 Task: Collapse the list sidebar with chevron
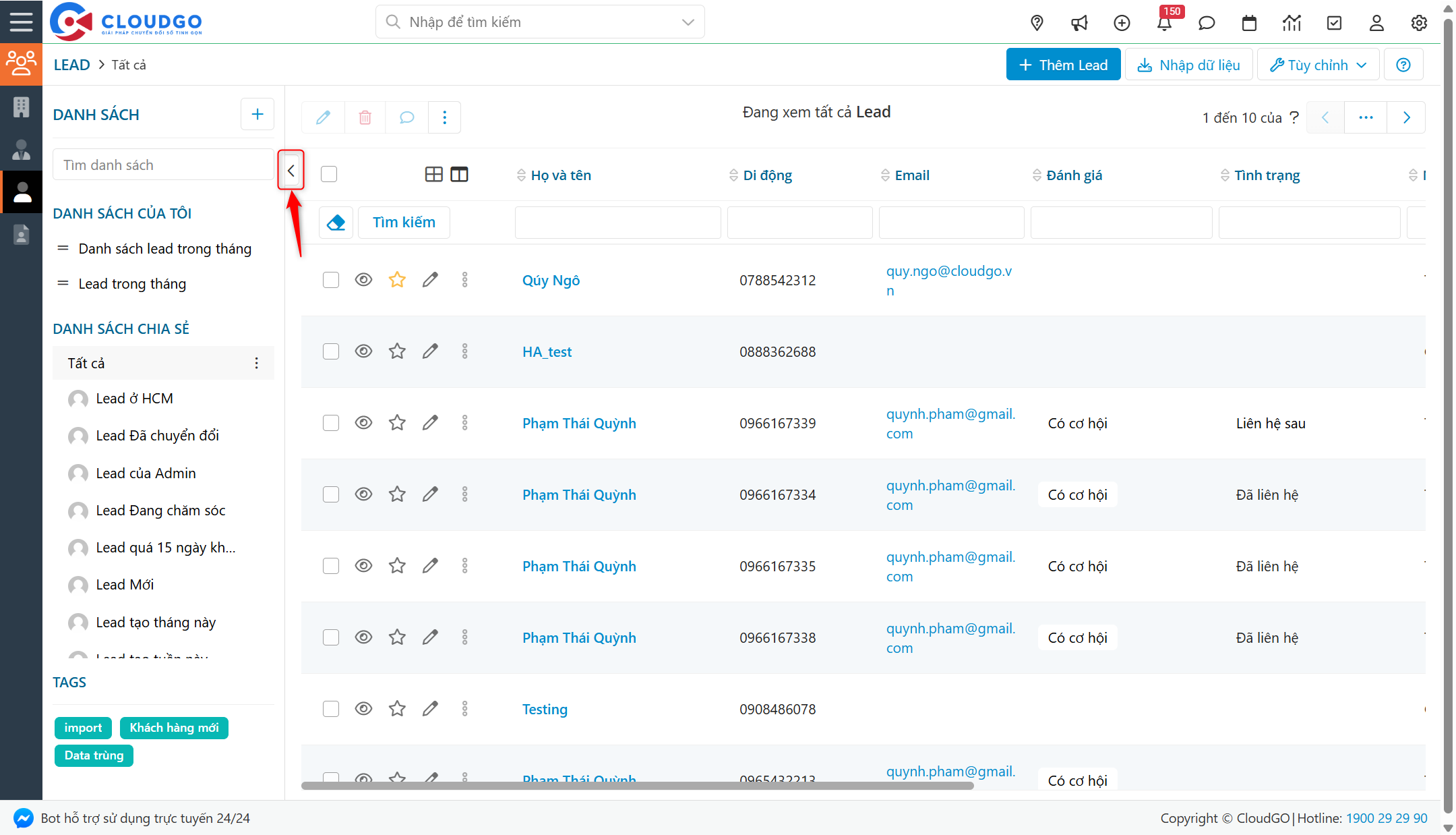pyautogui.click(x=291, y=171)
